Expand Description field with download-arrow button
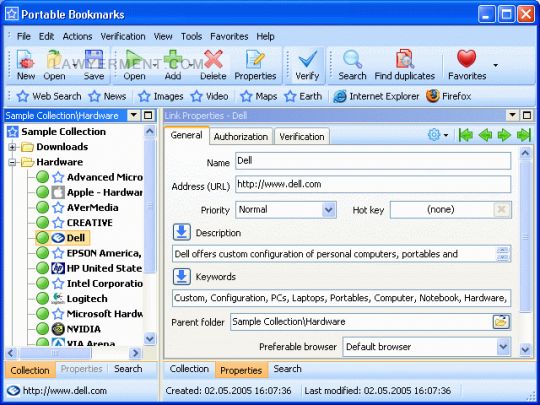The image size is (540, 405). pos(181,232)
